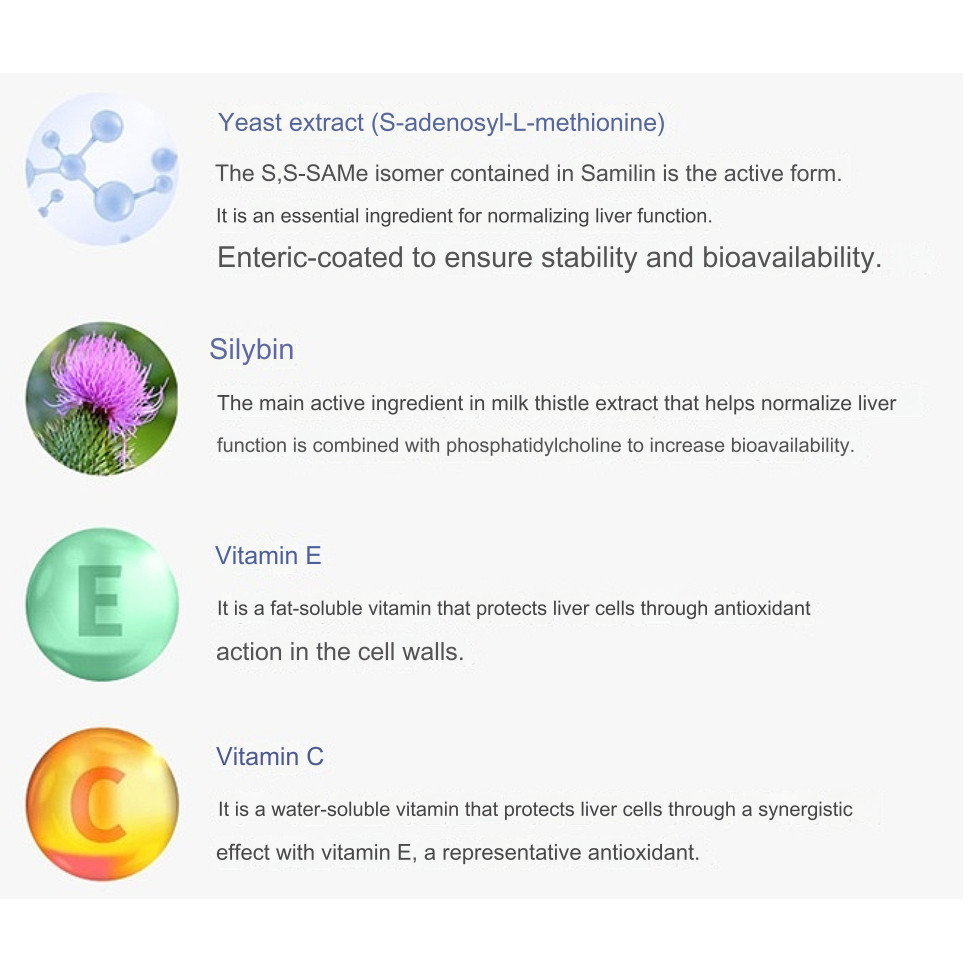Click the Vitamin E heading text

click(x=268, y=555)
